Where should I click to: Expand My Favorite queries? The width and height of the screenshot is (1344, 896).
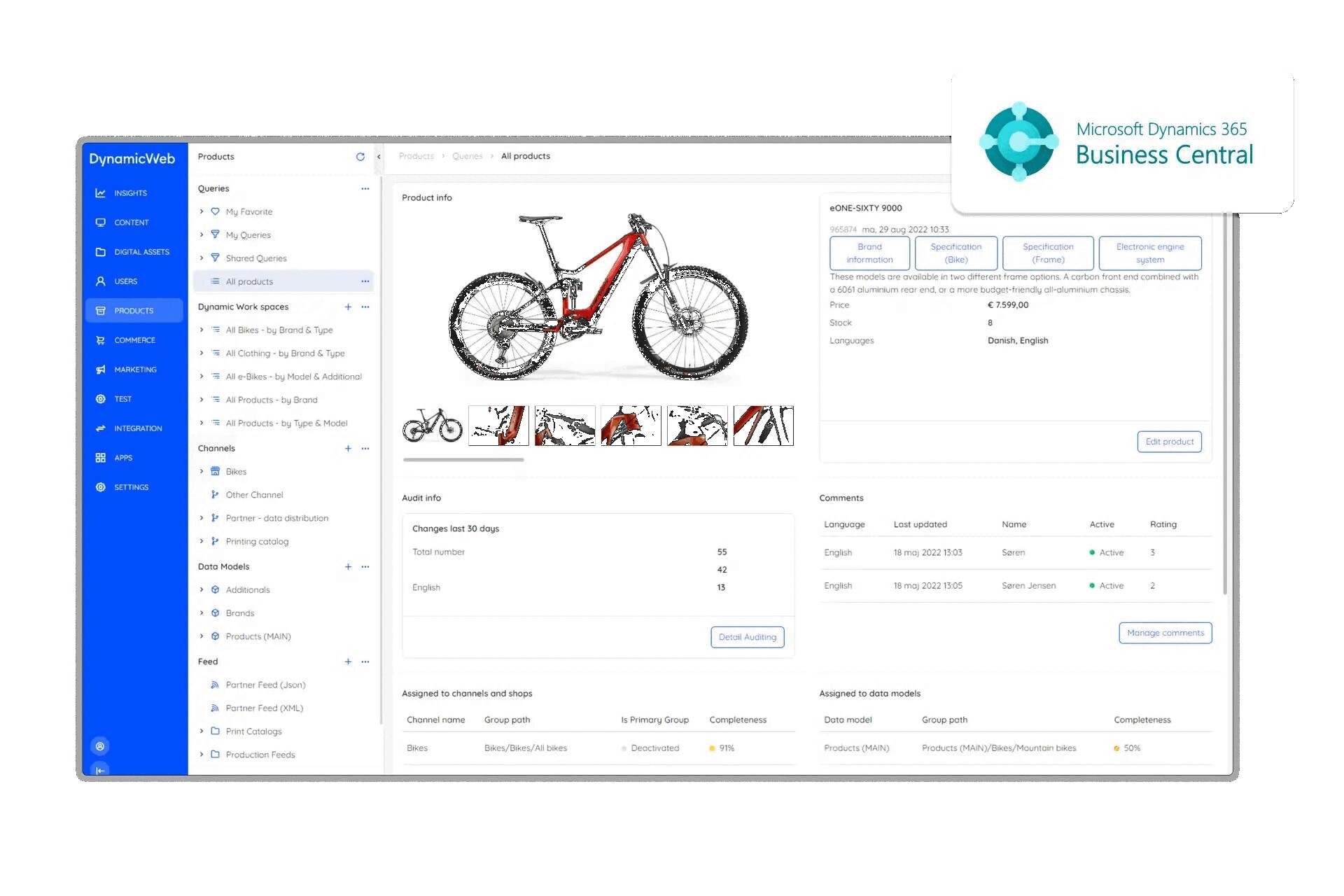[x=202, y=211]
